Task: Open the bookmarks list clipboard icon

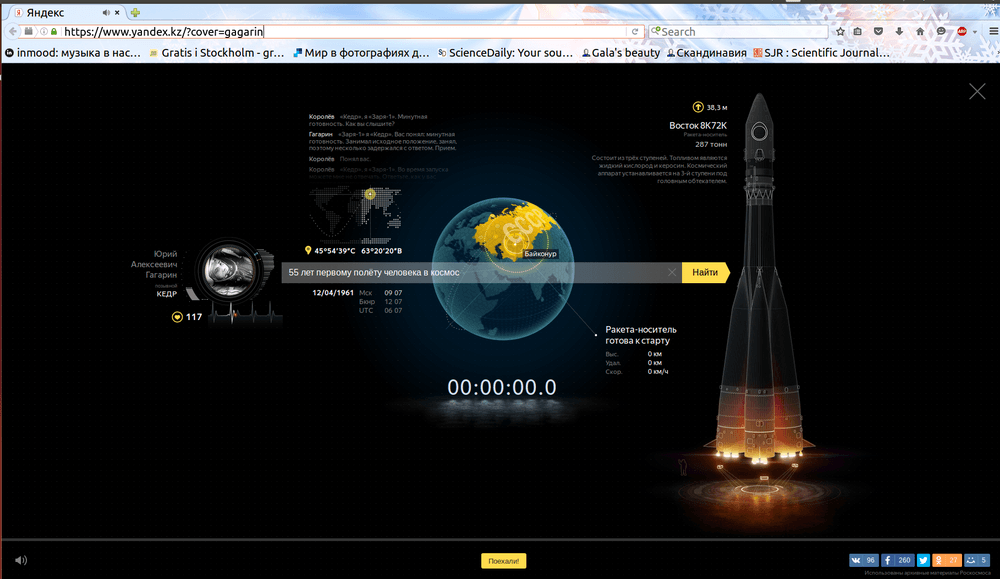Action: 858,31
